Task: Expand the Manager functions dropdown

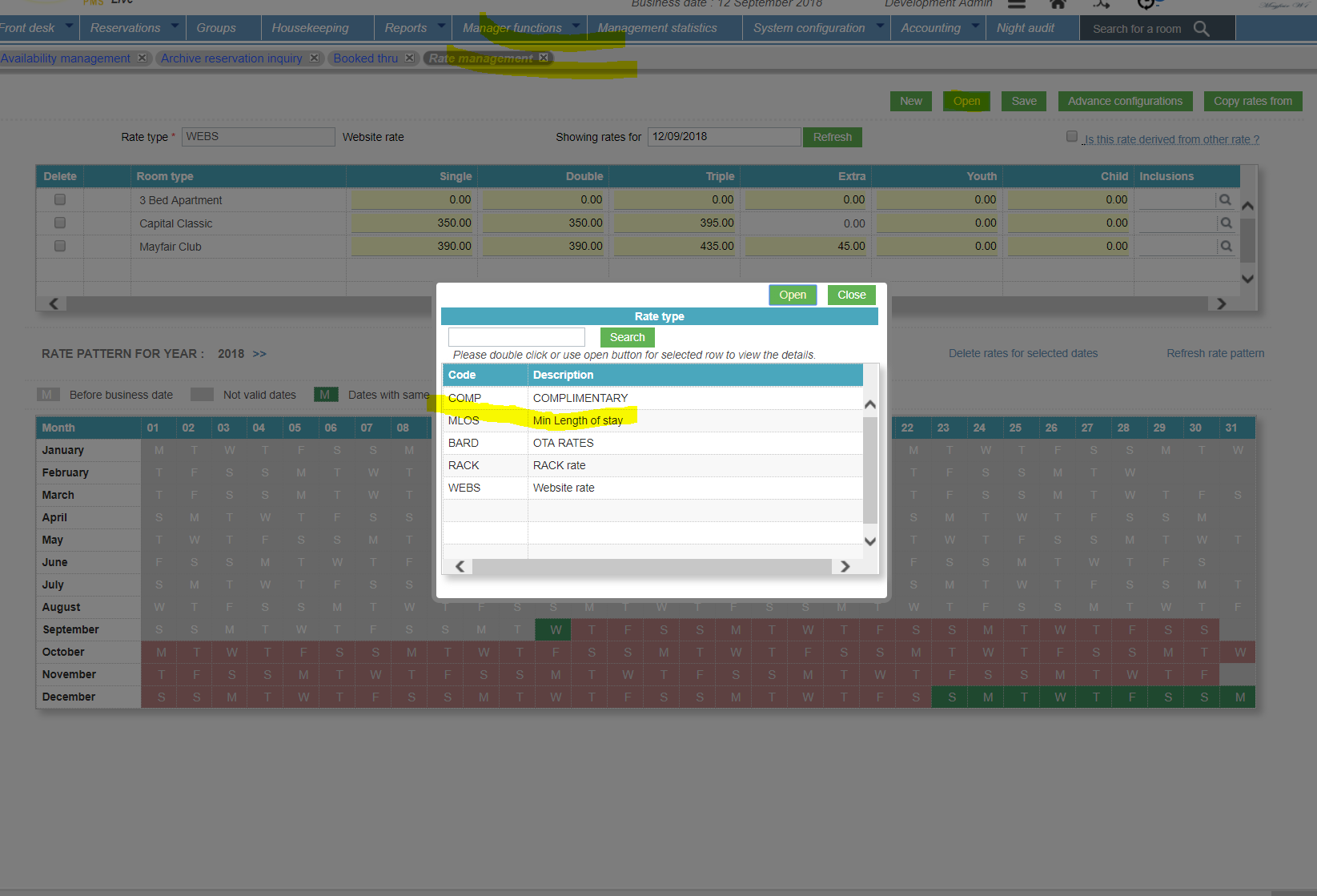Action: [x=576, y=26]
